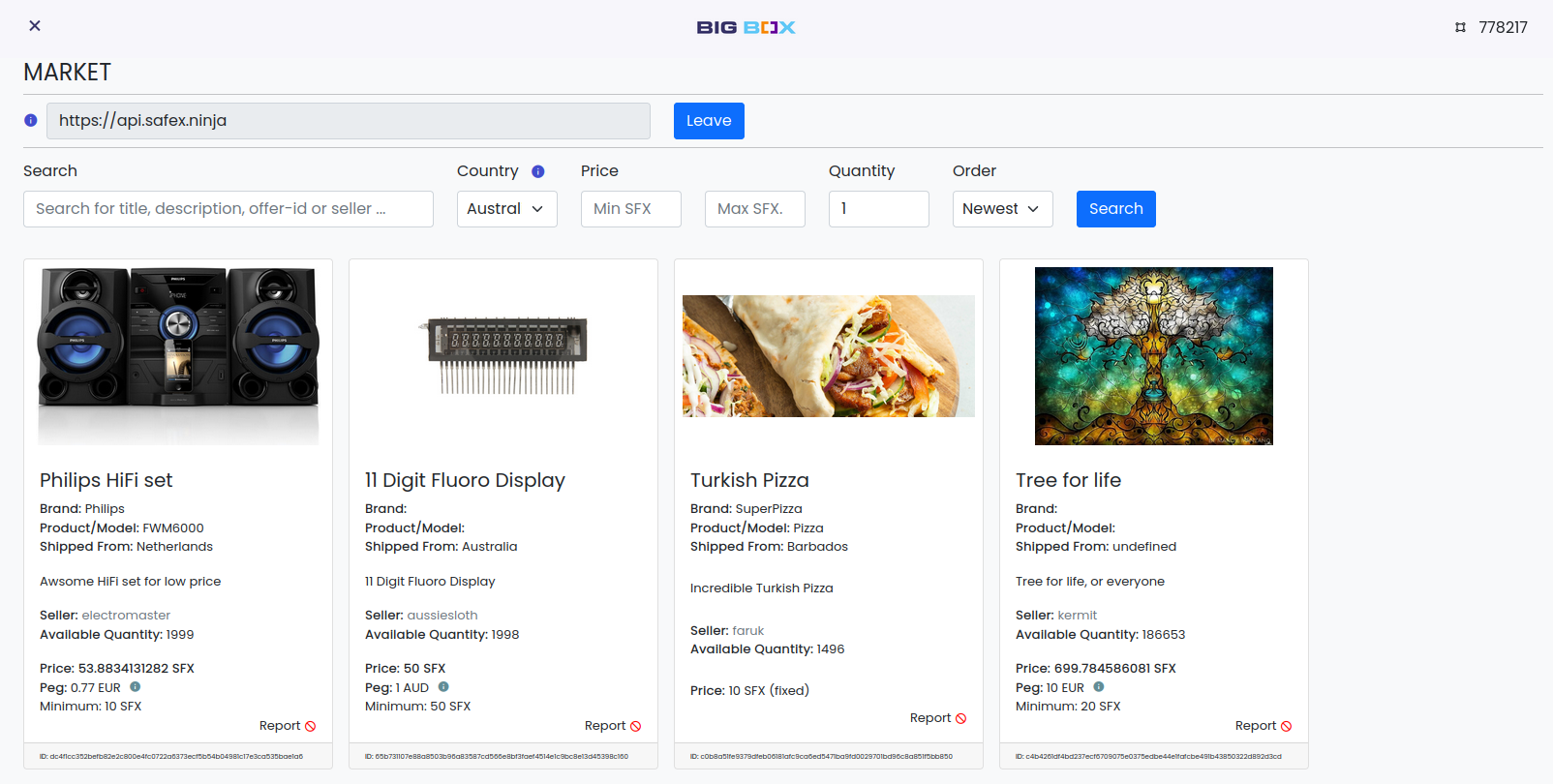Screen dimensions: 1553x784
Task: Click the BIG BOX logo
Action: tap(746, 27)
